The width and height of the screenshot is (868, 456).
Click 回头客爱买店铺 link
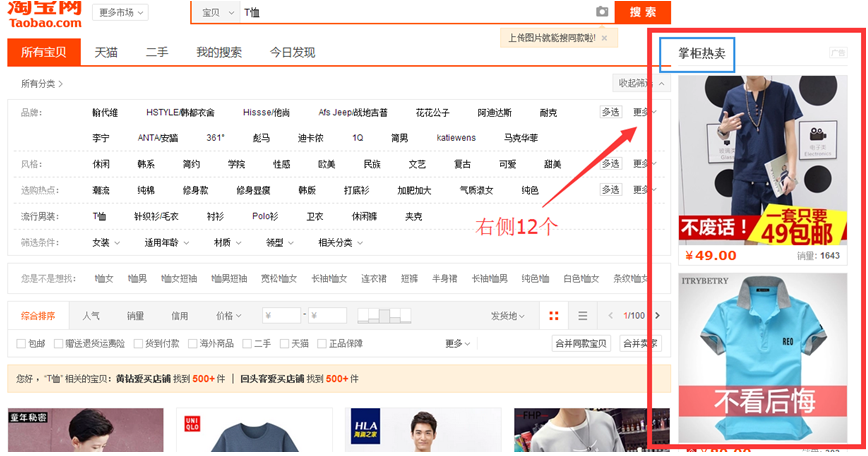[272, 379]
